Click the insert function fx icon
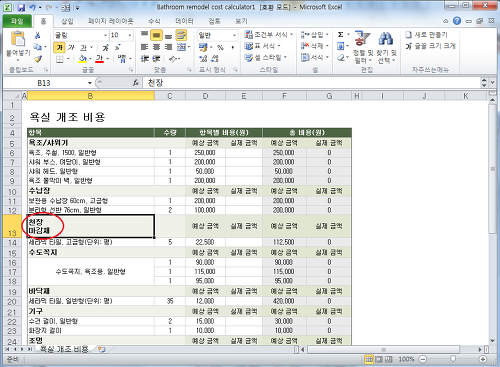Viewport: 500px width, 367px height. pos(136,83)
